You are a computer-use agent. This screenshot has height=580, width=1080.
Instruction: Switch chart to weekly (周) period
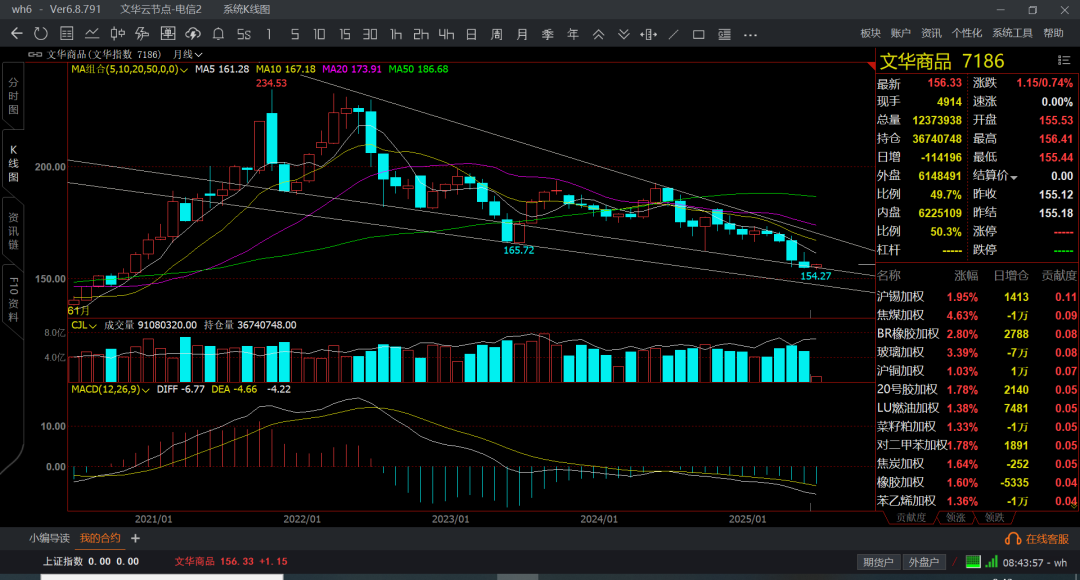click(x=496, y=33)
